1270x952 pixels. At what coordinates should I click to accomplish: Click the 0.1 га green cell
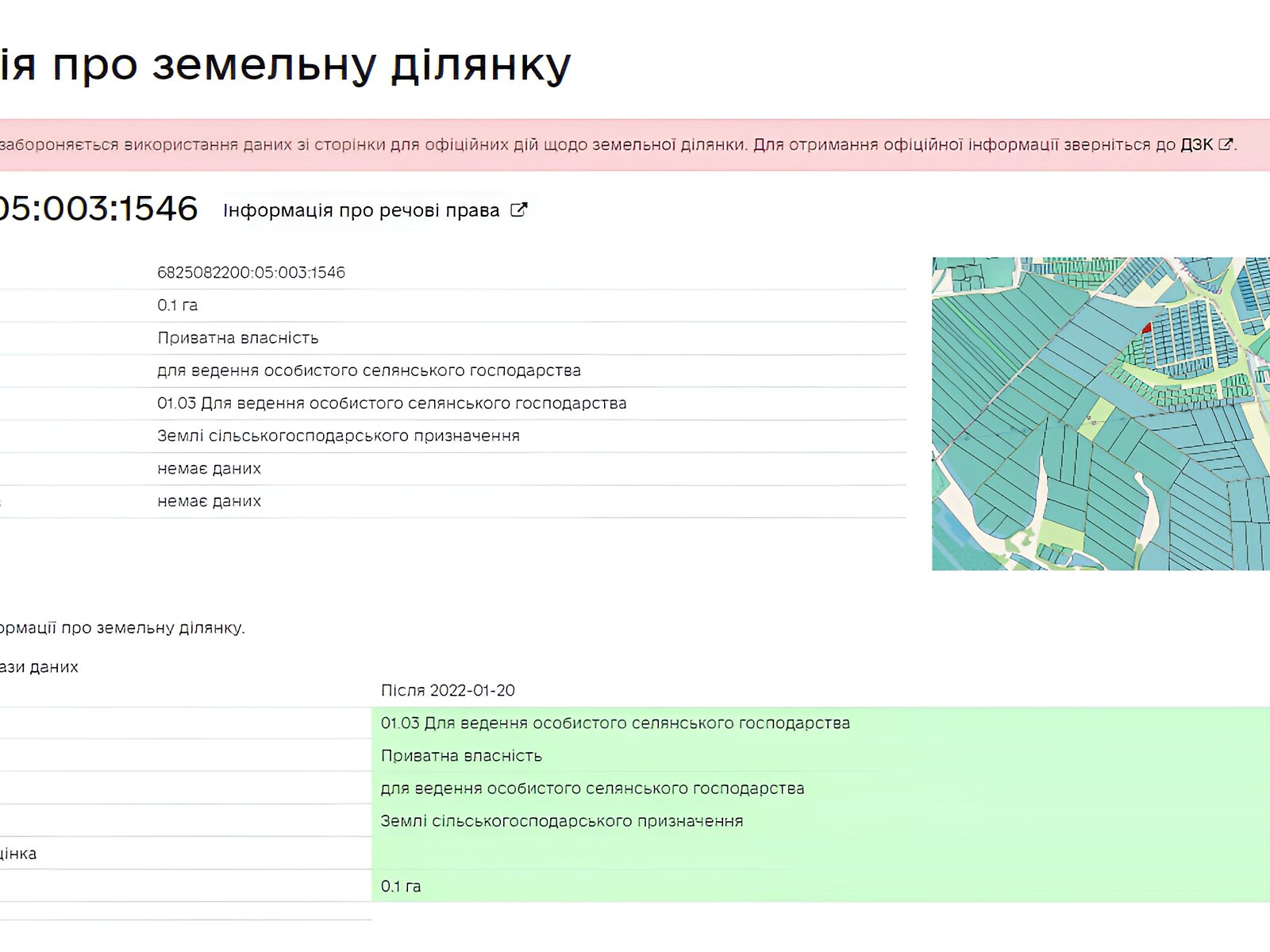click(401, 886)
